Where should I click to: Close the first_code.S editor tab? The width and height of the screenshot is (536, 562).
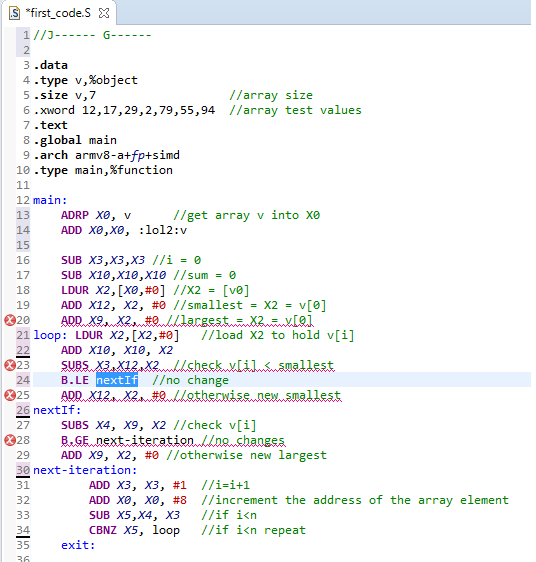coord(104,13)
